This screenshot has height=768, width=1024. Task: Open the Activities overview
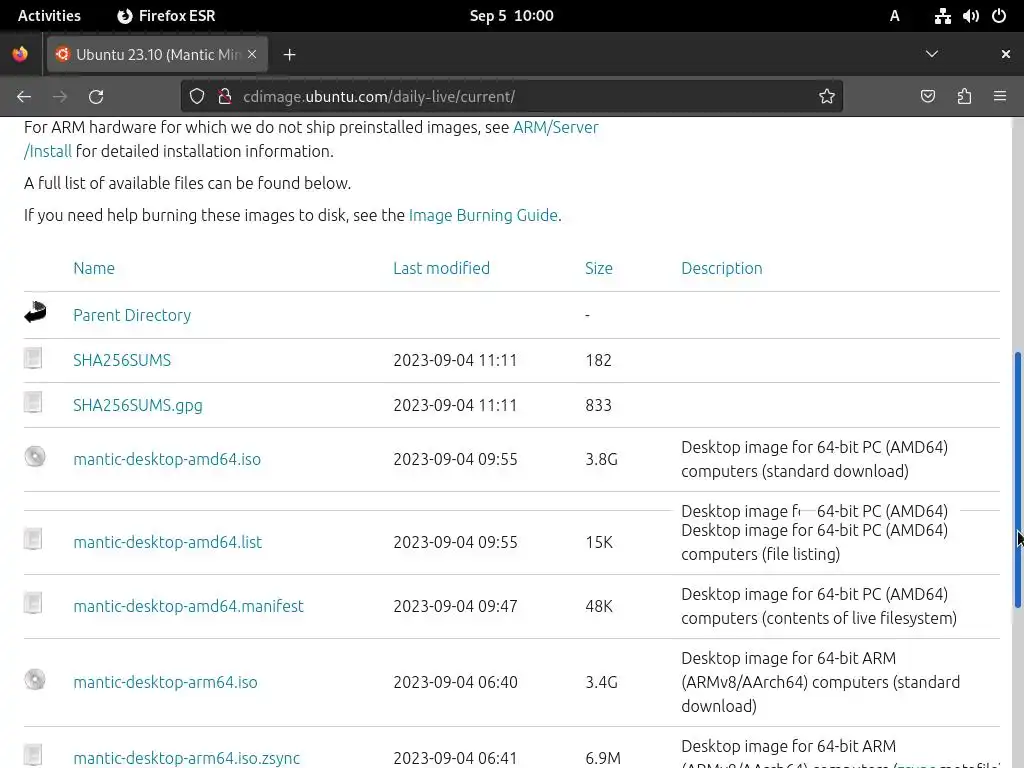(x=49, y=16)
